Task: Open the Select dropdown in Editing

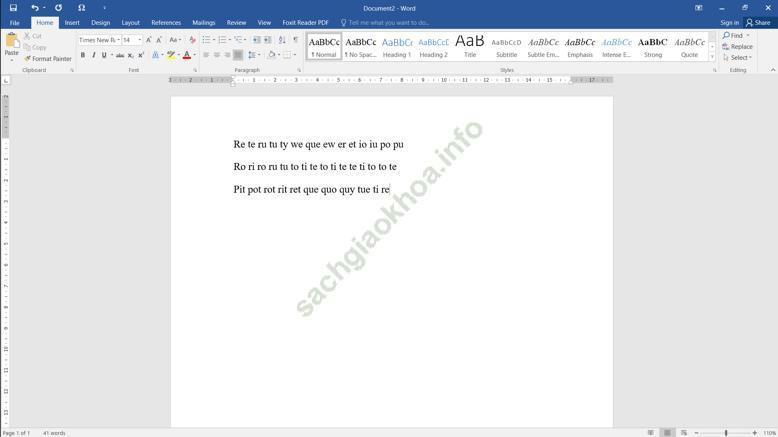Action: click(737, 58)
